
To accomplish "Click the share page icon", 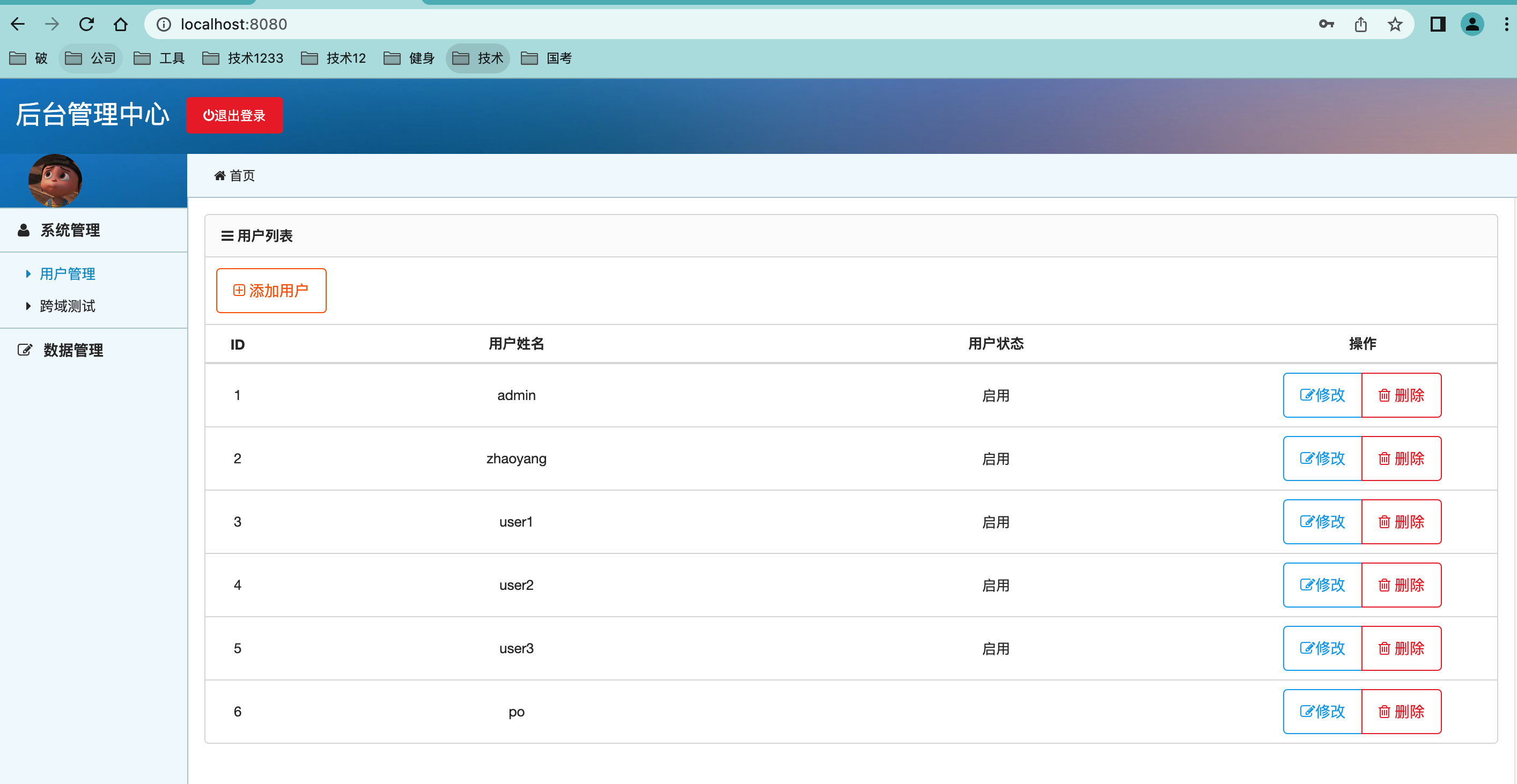I will (x=1360, y=24).
